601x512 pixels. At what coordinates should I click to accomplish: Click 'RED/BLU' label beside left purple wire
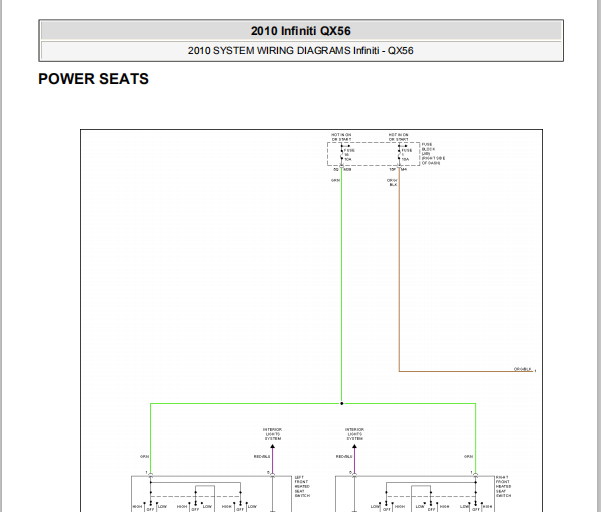pyautogui.click(x=262, y=457)
